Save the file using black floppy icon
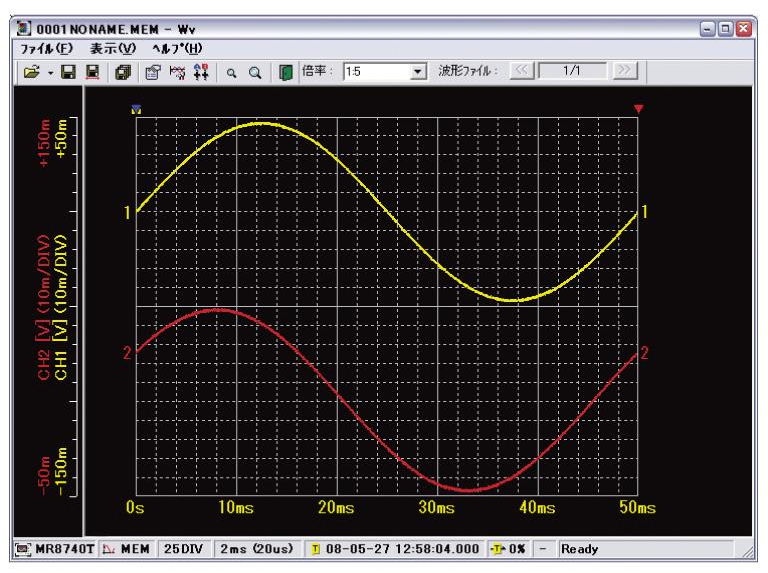The width and height of the screenshot is (768, 573). [68, 72]
